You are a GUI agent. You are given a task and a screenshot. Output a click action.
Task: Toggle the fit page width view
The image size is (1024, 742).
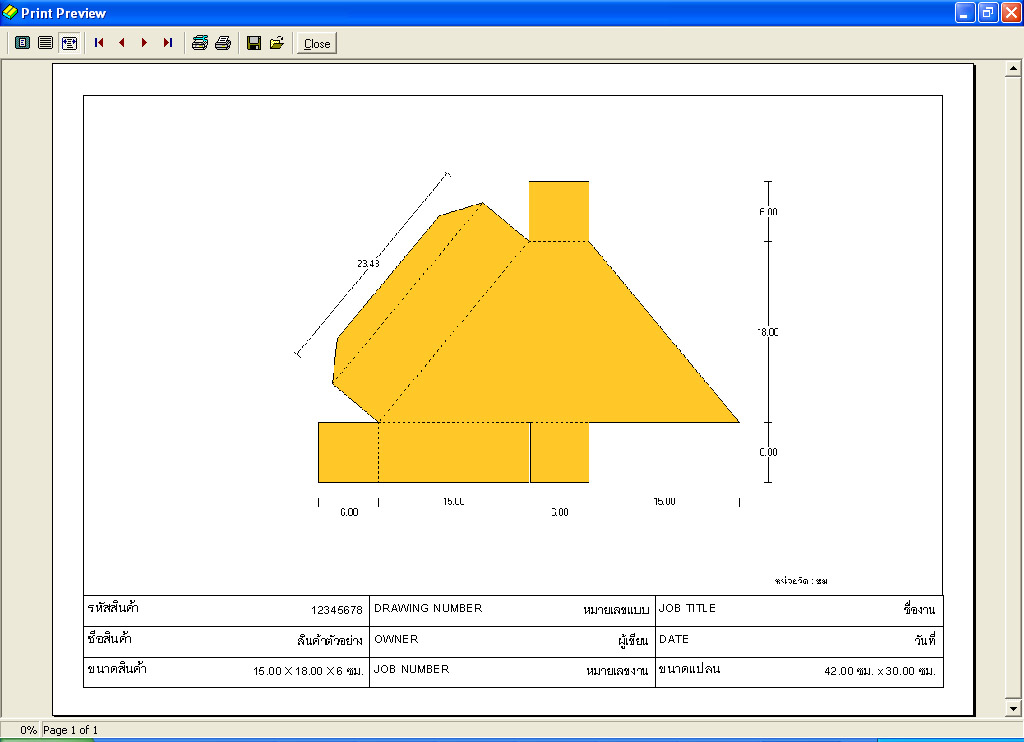click(x=69, y=43)
